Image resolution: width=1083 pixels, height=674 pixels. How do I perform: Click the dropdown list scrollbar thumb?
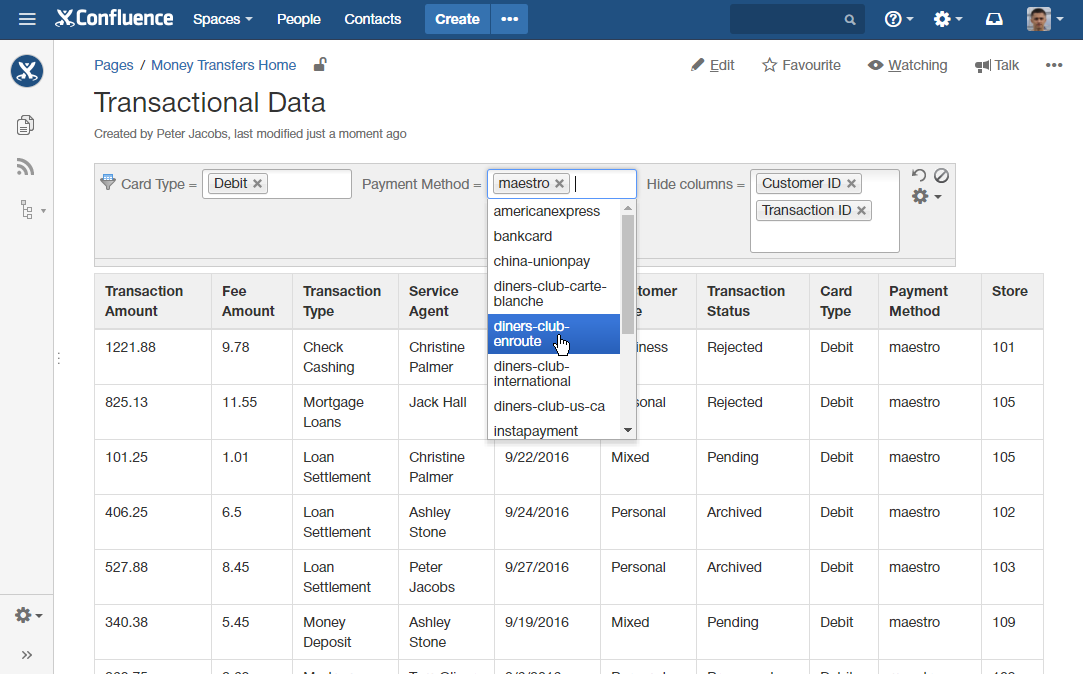coord(628,273)
